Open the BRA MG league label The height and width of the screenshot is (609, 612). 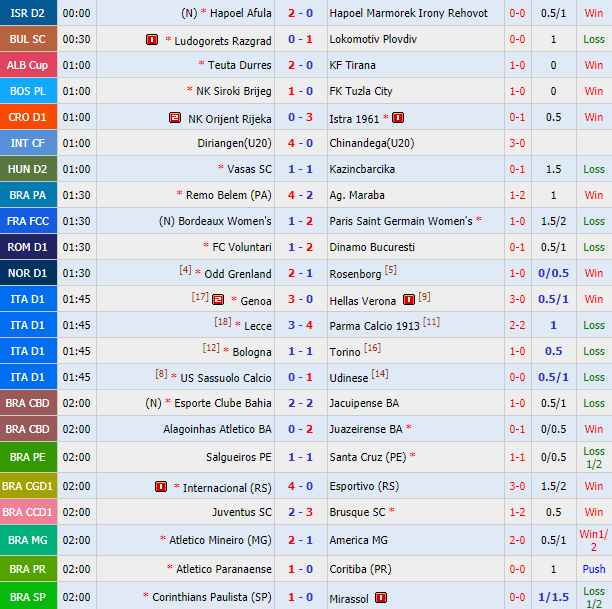[28, 540]
